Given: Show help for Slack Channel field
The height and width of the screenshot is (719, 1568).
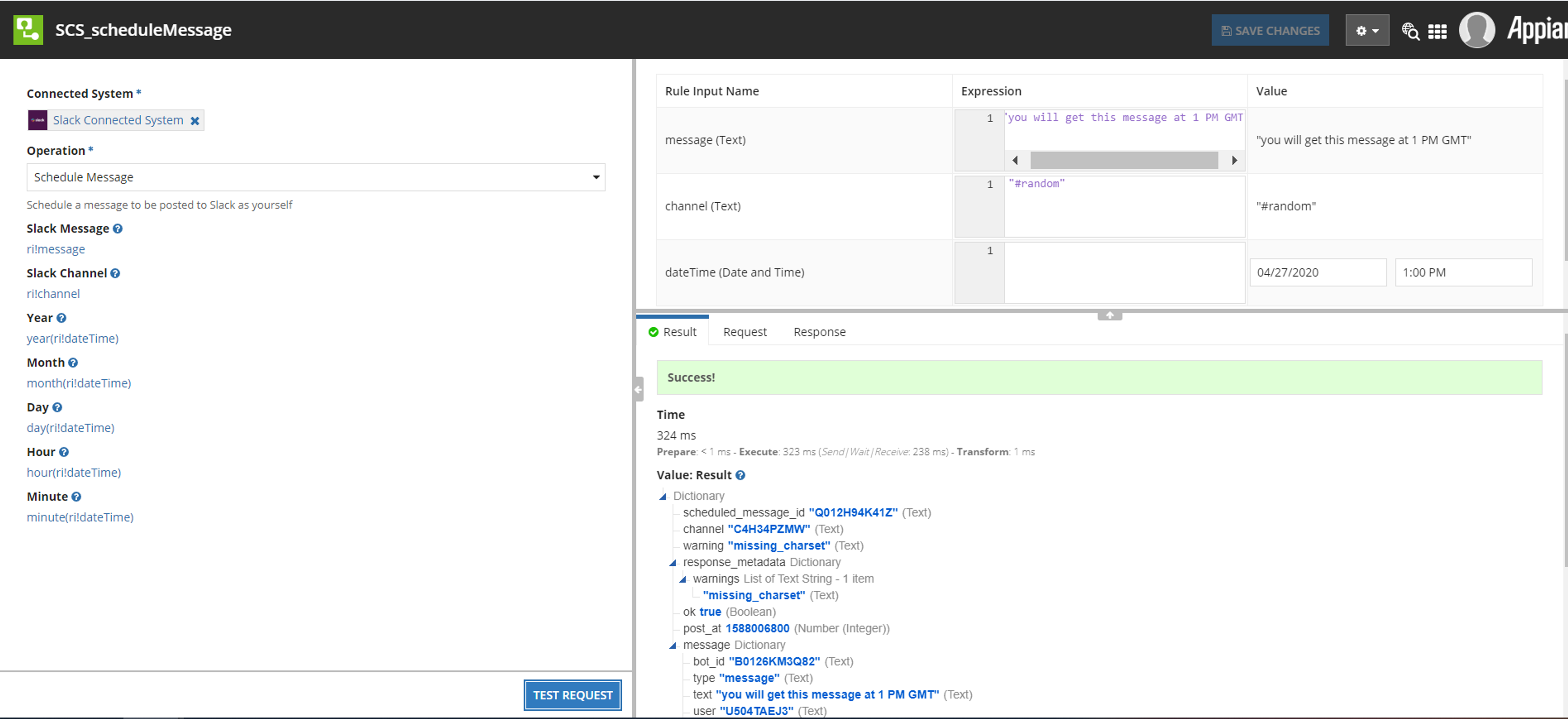Looking at the screenshot, I should pyautogui.click(x=115, y=273).
